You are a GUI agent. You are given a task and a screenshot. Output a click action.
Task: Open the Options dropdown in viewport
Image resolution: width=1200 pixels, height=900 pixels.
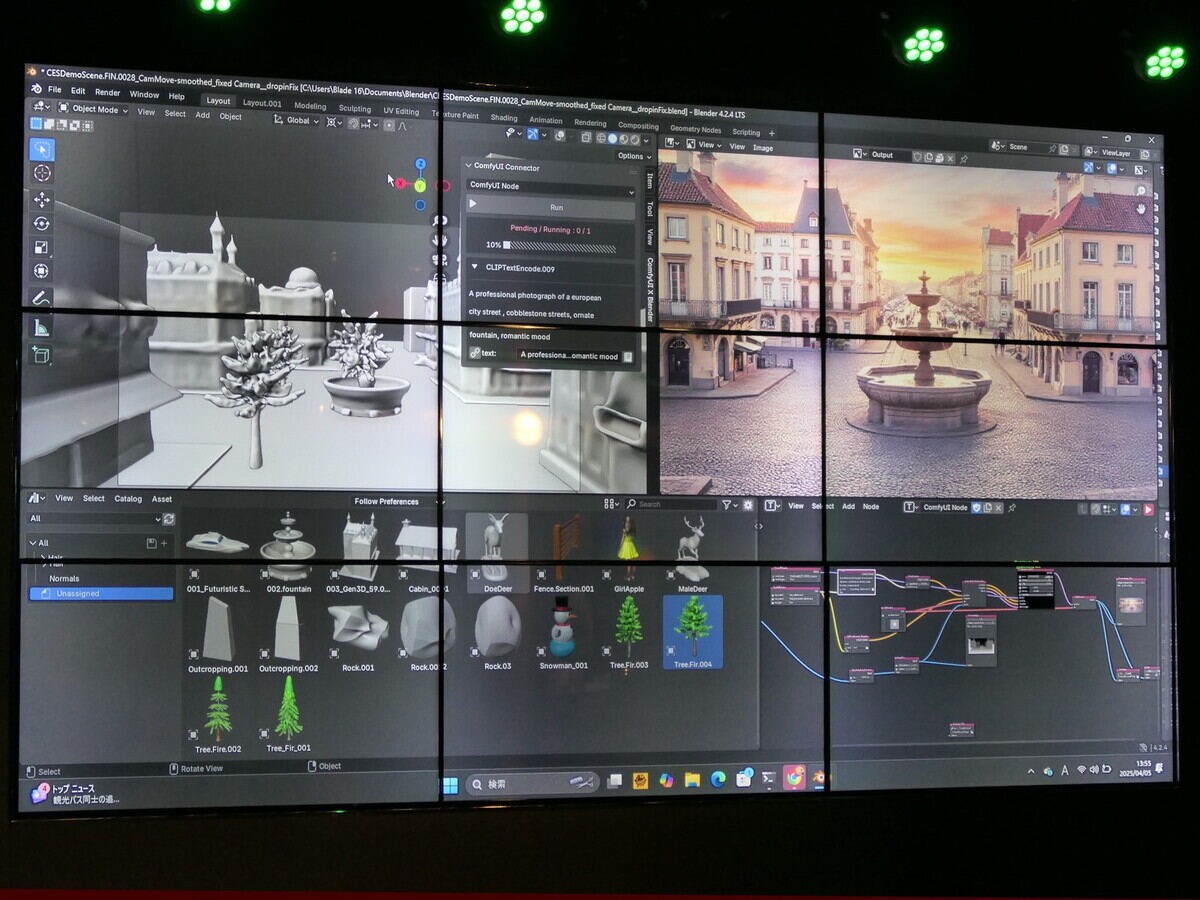tap(633, 156)
